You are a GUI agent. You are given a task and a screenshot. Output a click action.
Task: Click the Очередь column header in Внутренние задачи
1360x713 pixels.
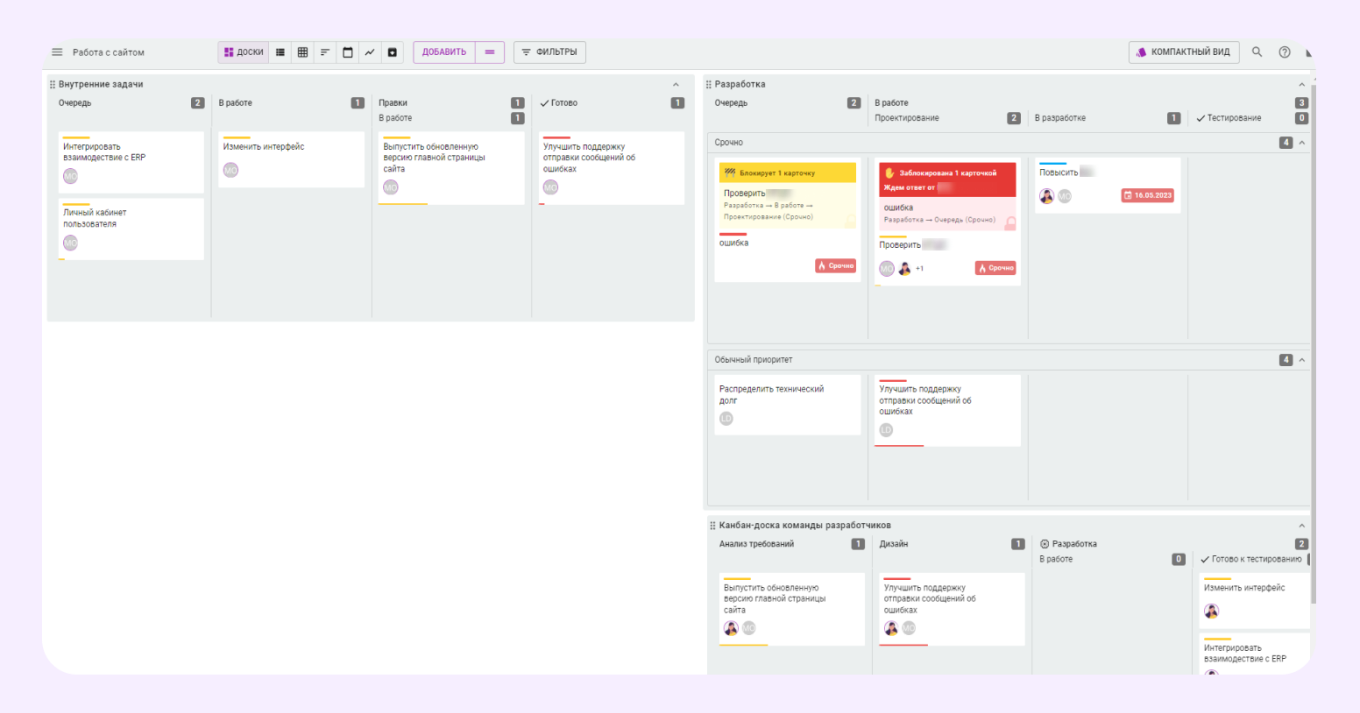(75, 103)
